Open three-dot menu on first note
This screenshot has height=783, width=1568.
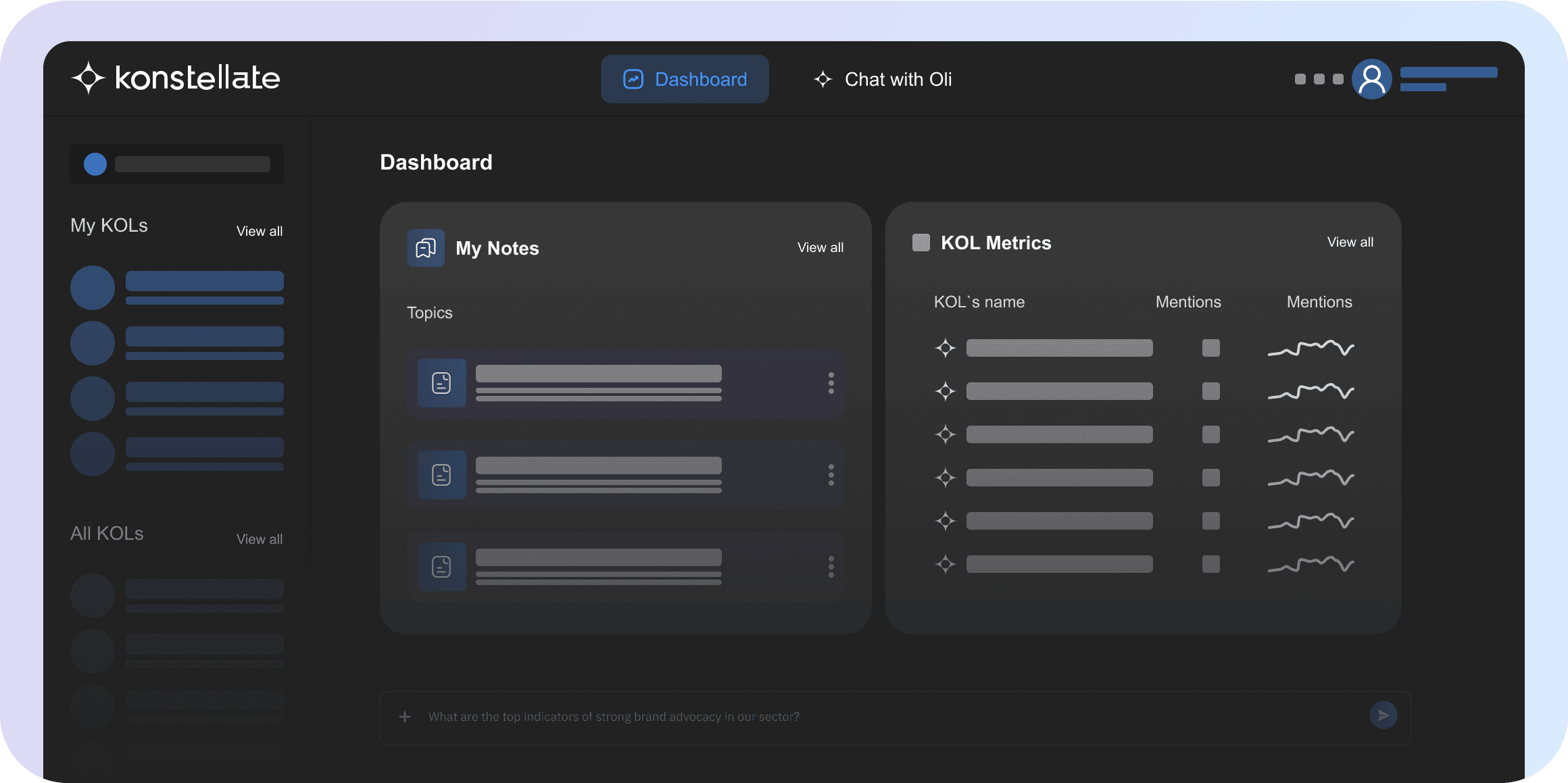click(x=831, y=383)
